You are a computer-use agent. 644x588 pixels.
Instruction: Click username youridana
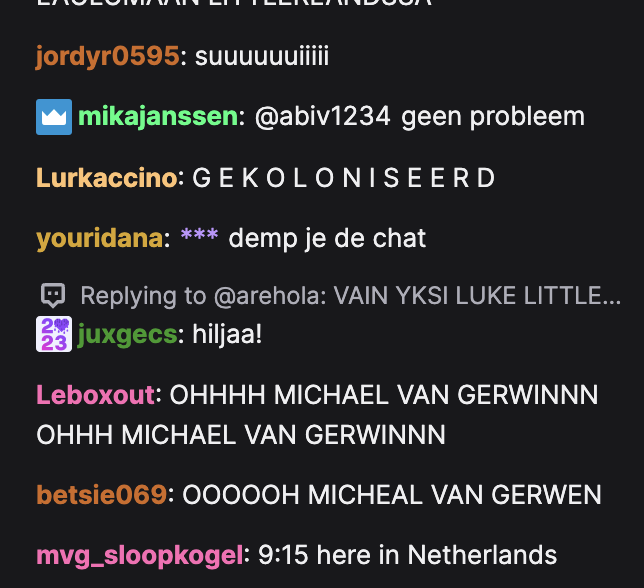(x=100, y=239)
